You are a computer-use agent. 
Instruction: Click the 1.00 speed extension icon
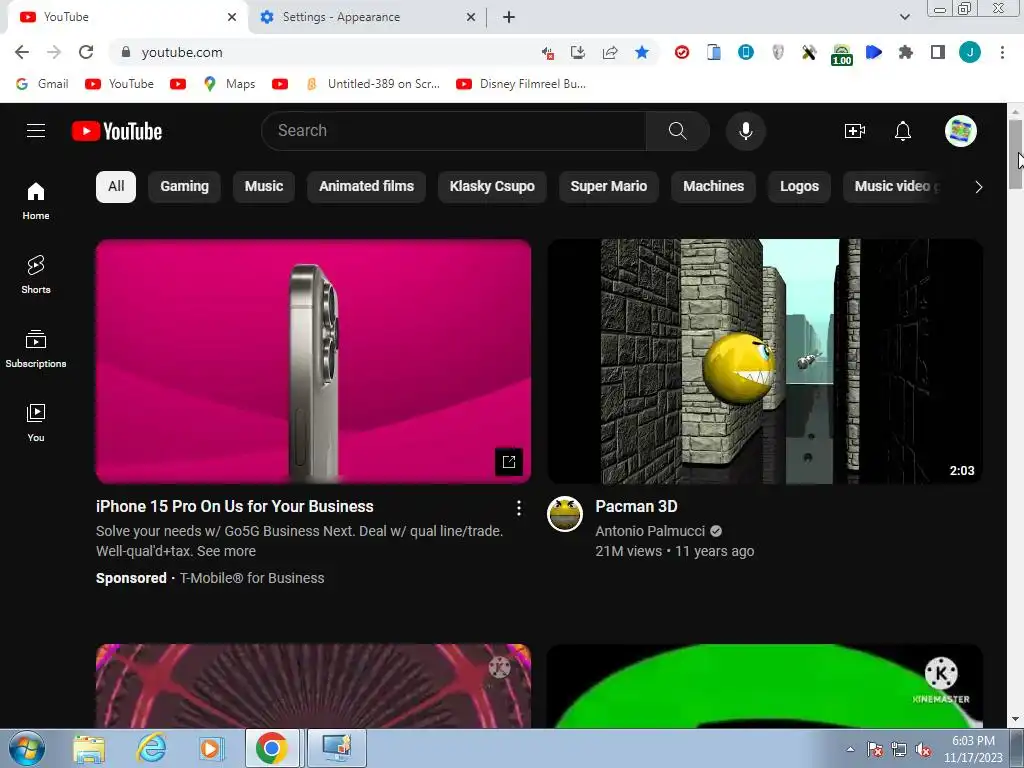tap(842, 55)
